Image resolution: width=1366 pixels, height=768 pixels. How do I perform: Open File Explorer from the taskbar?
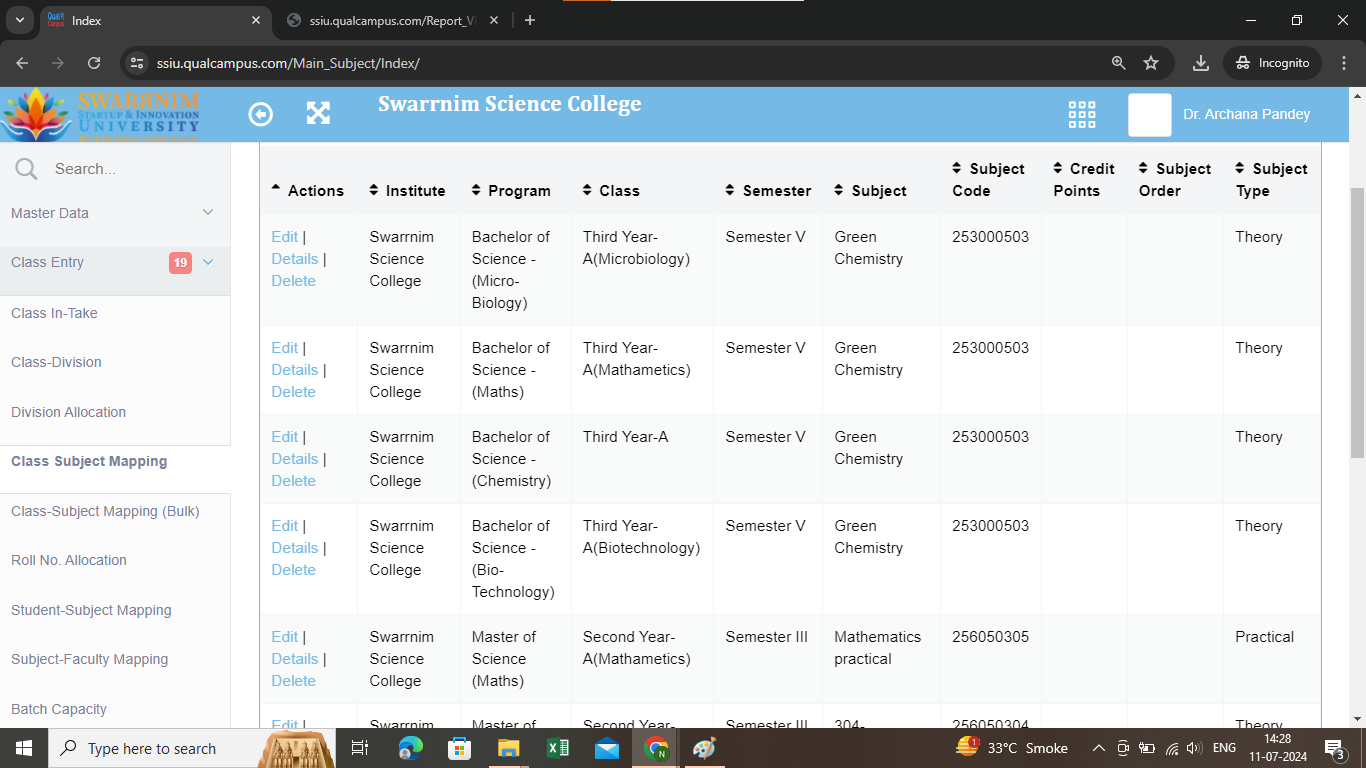[508, 748]
